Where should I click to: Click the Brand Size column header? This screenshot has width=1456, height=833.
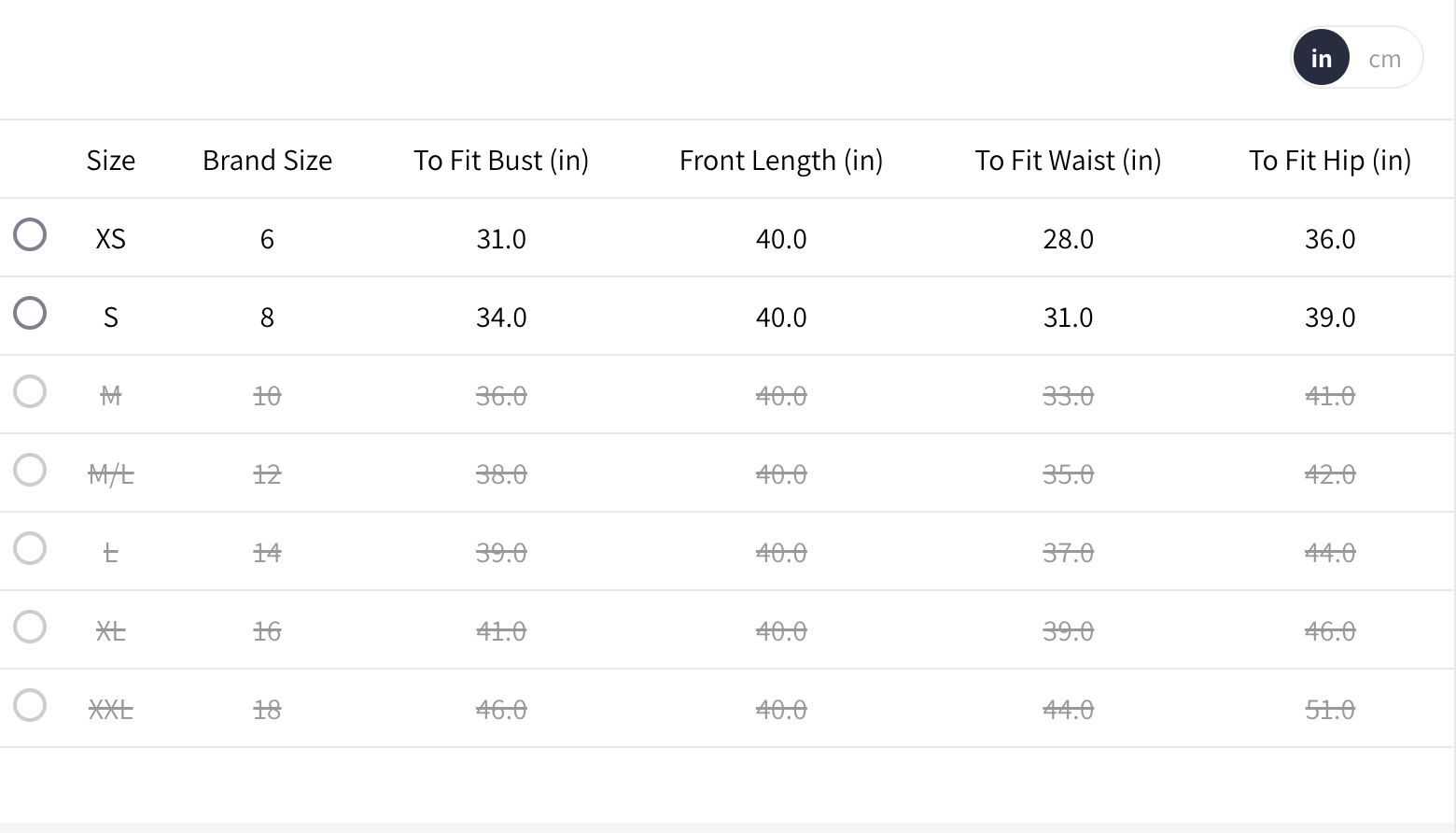pos(267,161)
